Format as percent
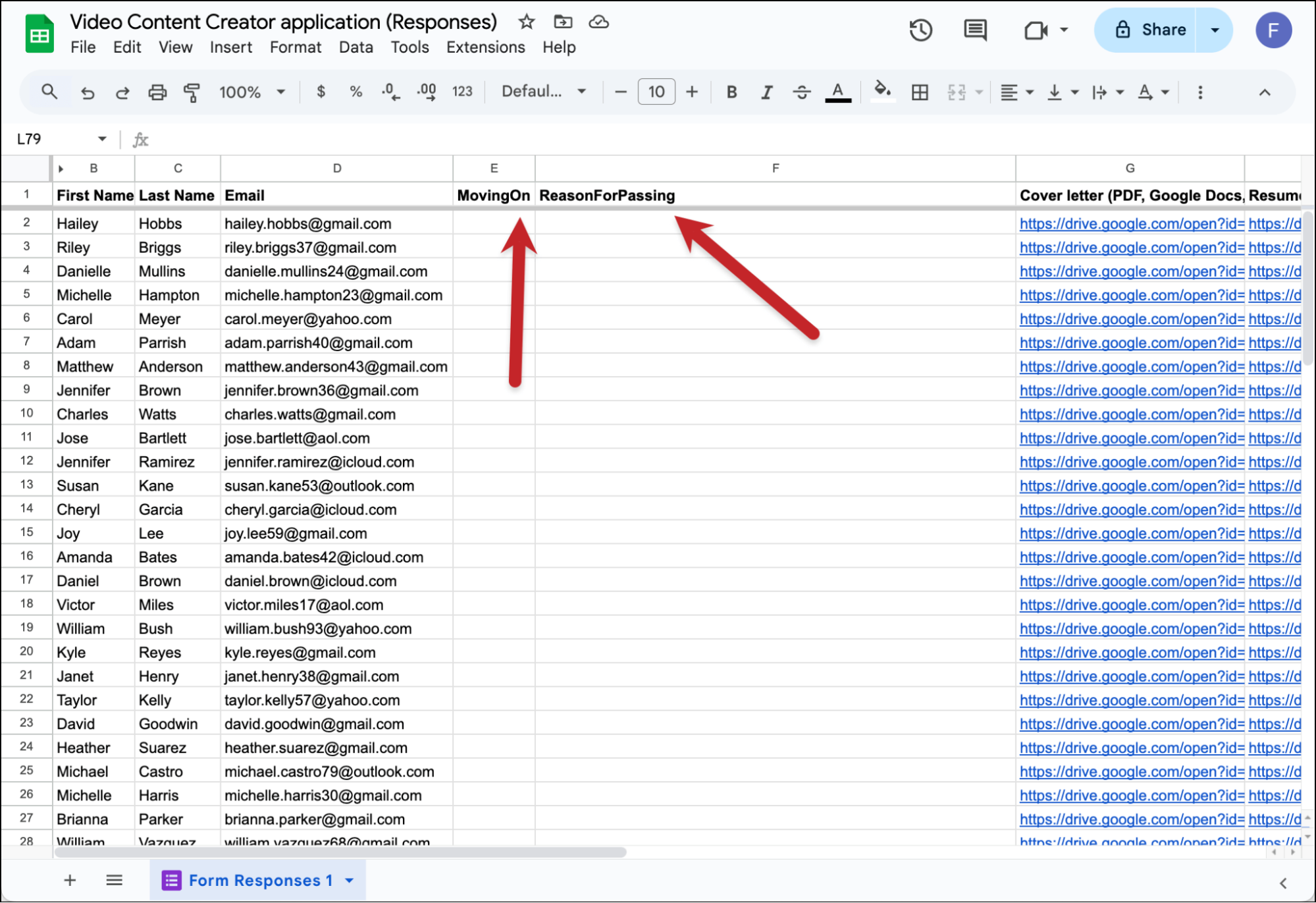The width and height of the screenshot is (1316, 903). tap(356, 92)
